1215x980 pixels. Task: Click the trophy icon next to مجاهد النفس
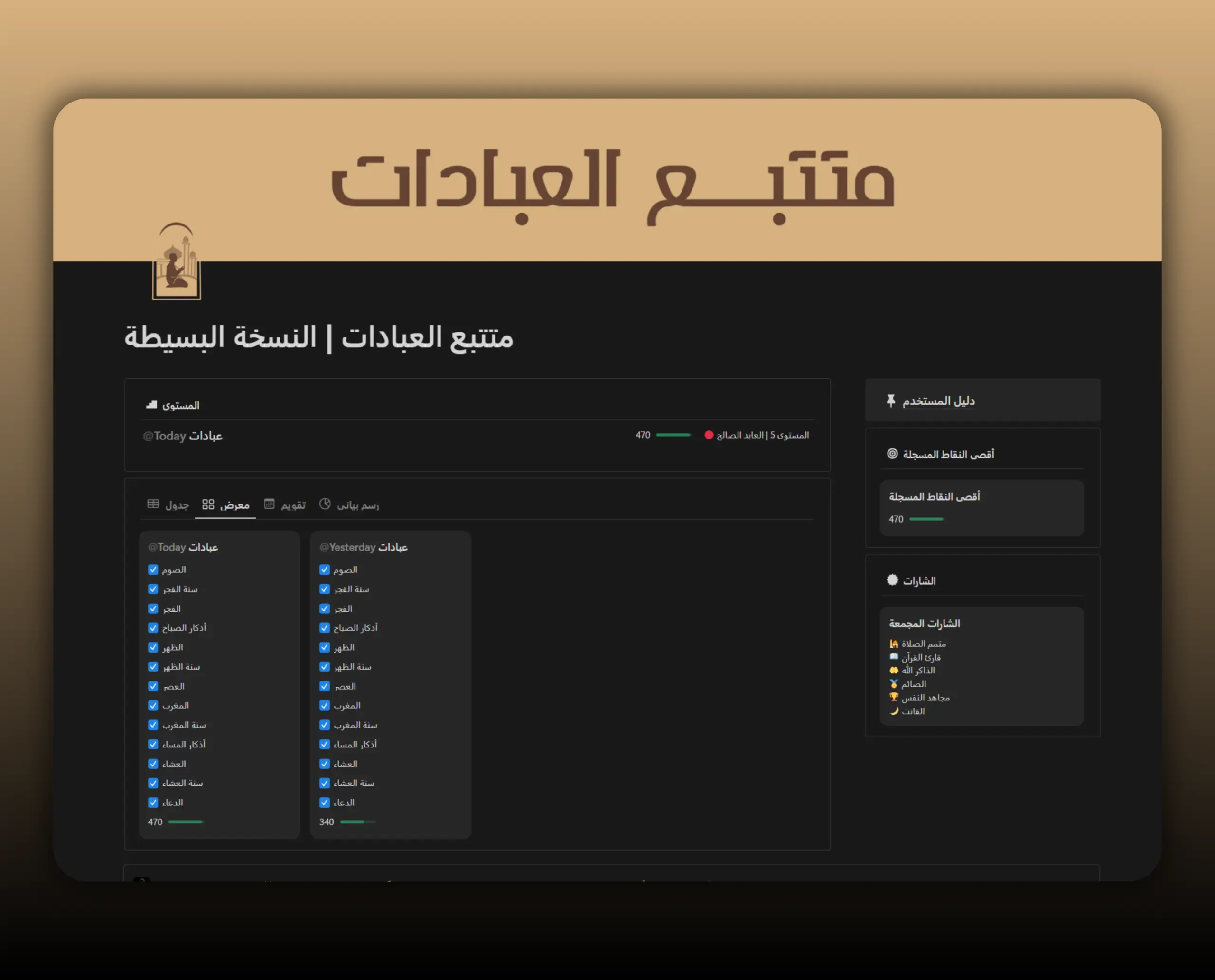[894, 697]
